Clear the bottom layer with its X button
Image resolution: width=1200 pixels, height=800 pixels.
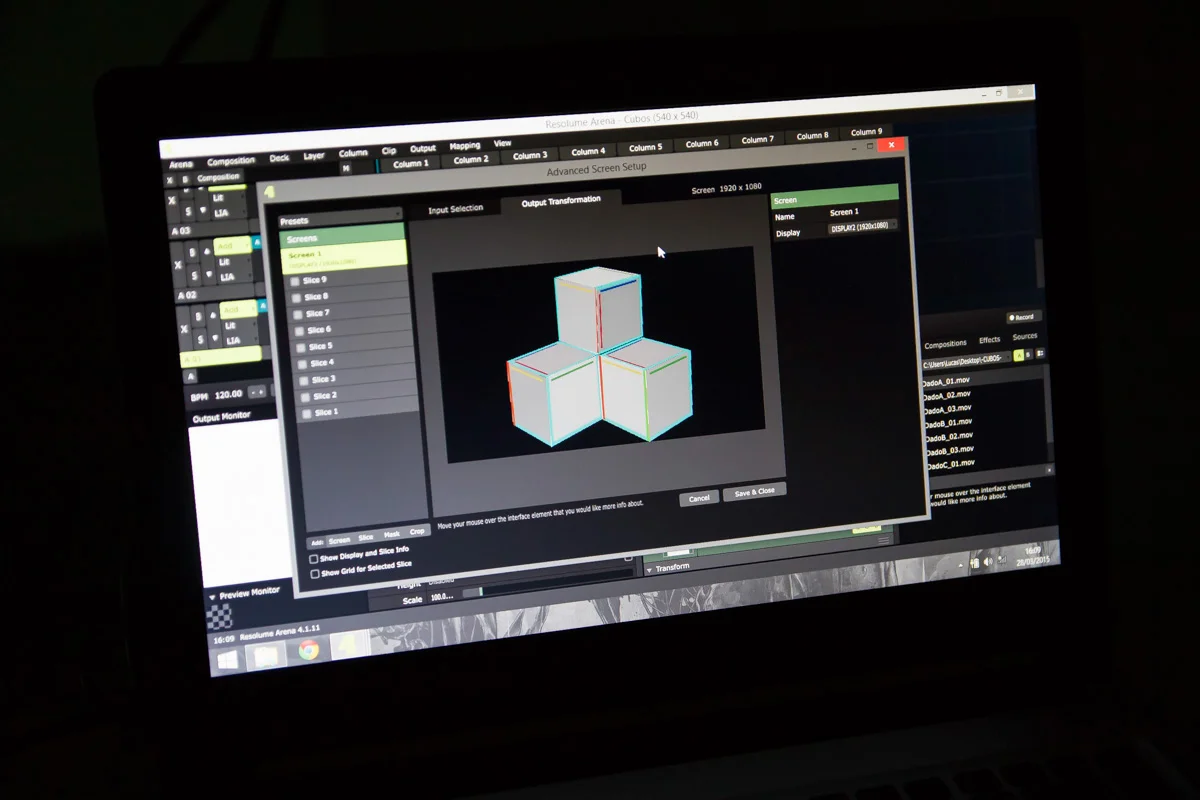coord(184,329)
